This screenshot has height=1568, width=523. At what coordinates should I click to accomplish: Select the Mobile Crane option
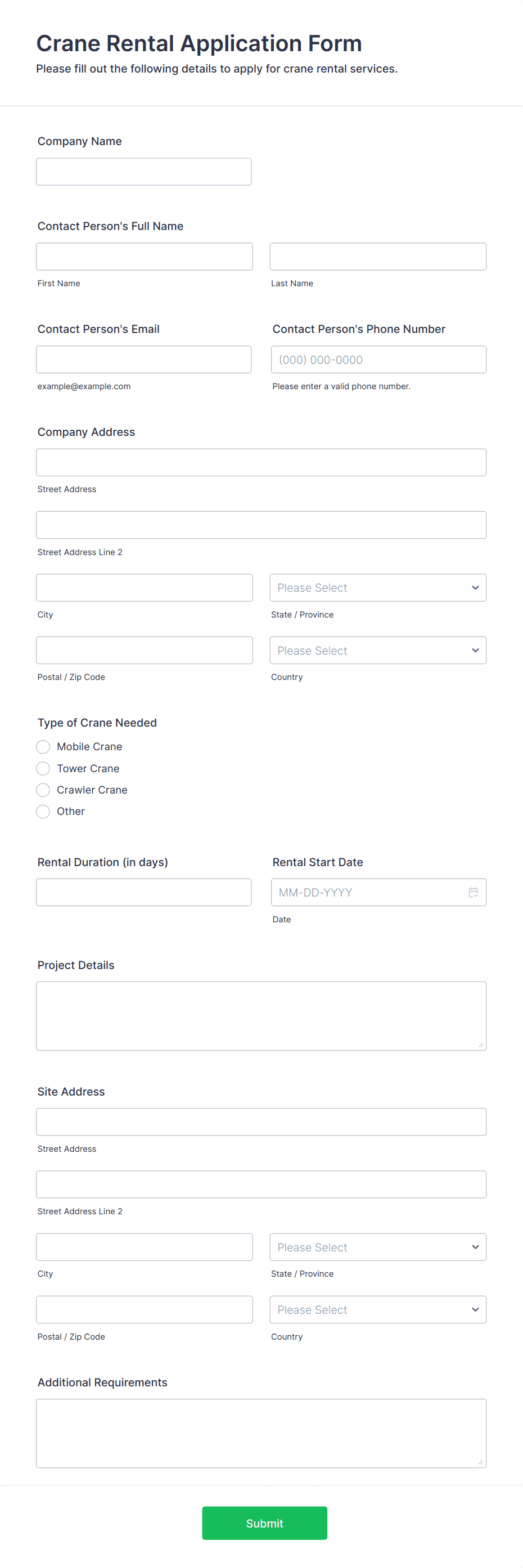pyautogui.click(x=43, y=746)
